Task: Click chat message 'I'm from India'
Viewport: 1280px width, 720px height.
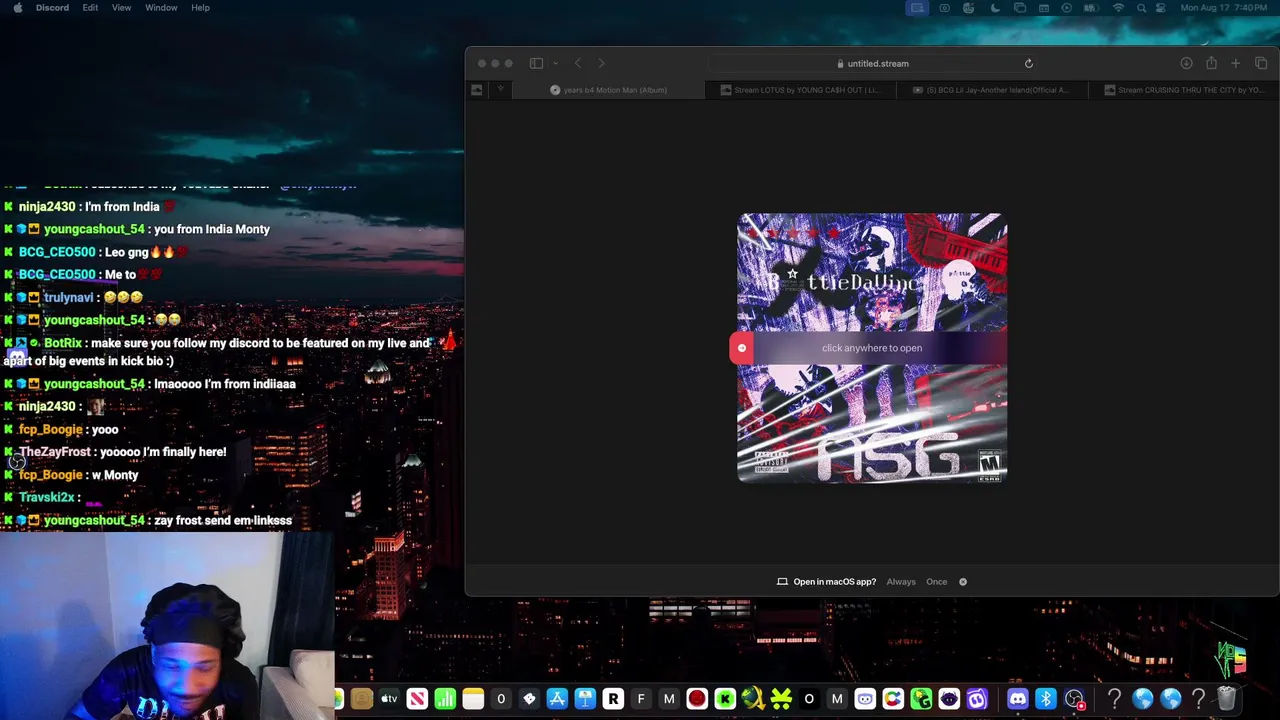Action: point(122,207)
